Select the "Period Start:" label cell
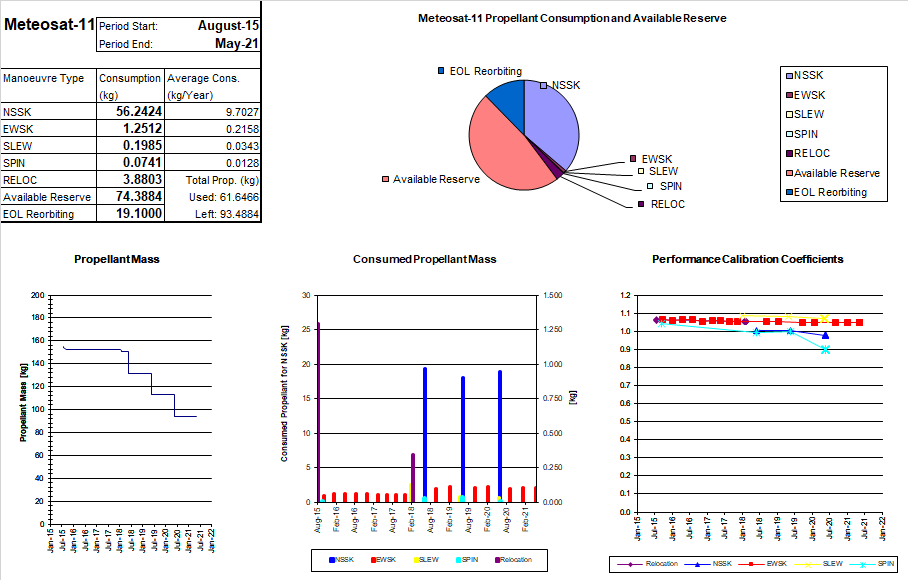Screen dimensions: 908x580 128,26
